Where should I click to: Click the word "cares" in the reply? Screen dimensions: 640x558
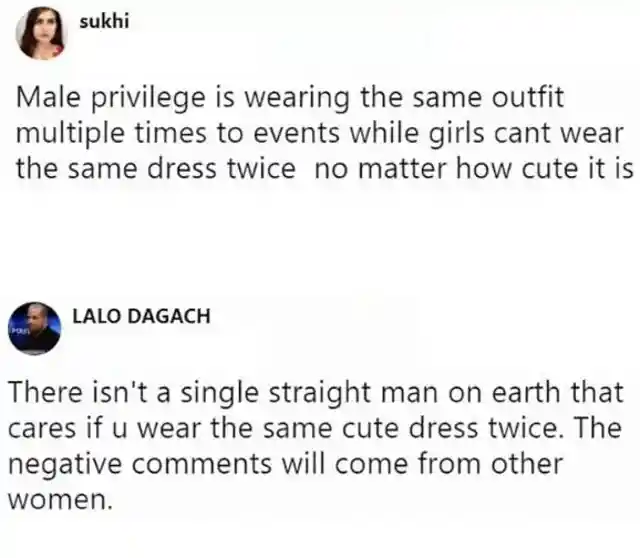coord(42,429)
